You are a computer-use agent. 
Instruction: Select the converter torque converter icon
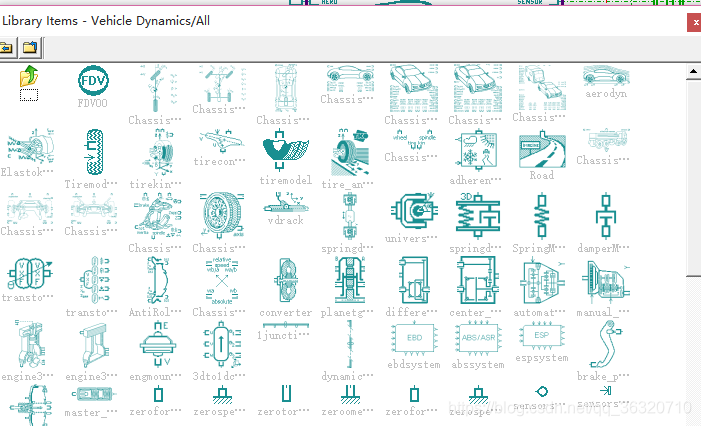click(285, 280)
